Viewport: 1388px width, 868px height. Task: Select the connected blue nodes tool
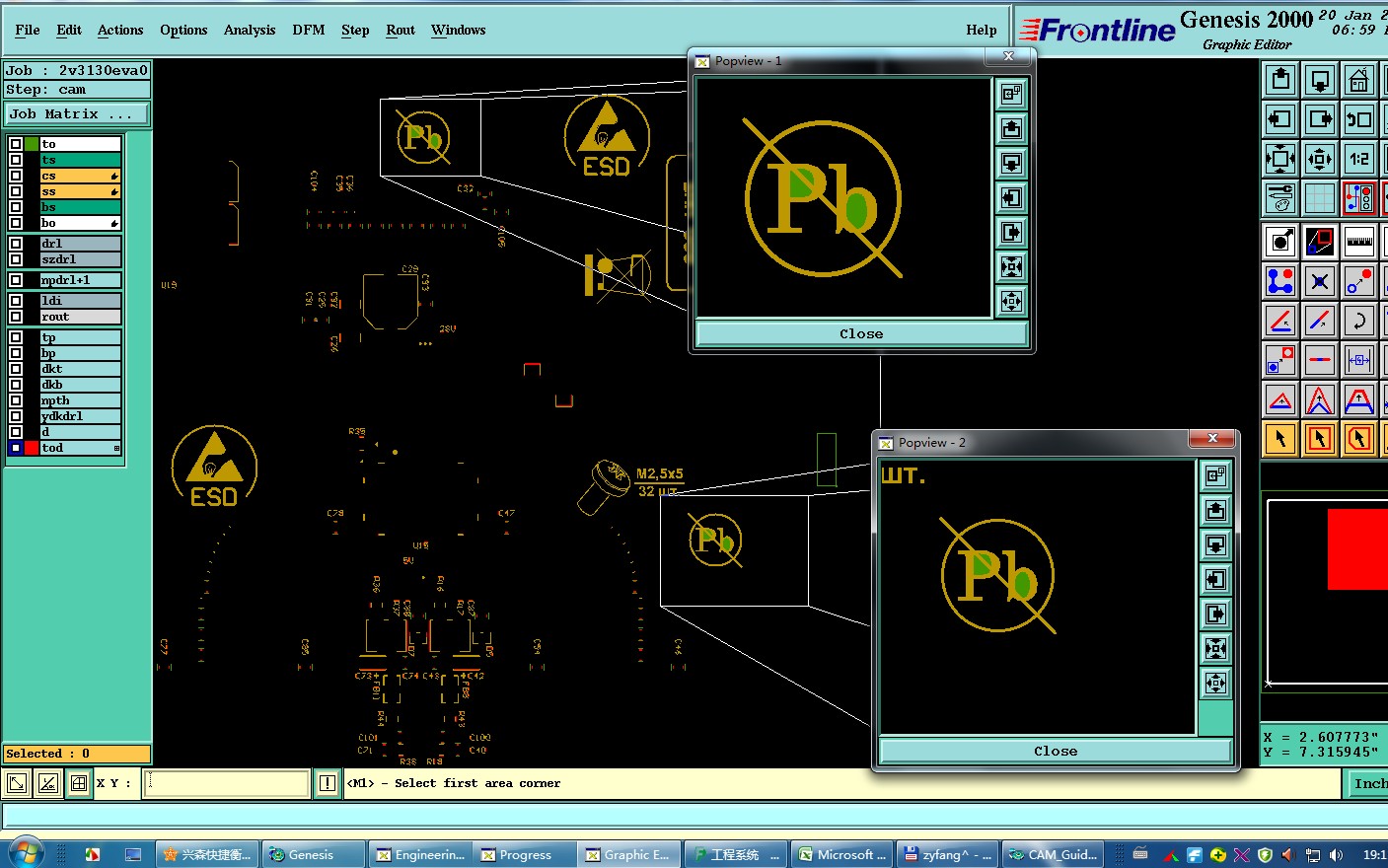point(1280,281)
